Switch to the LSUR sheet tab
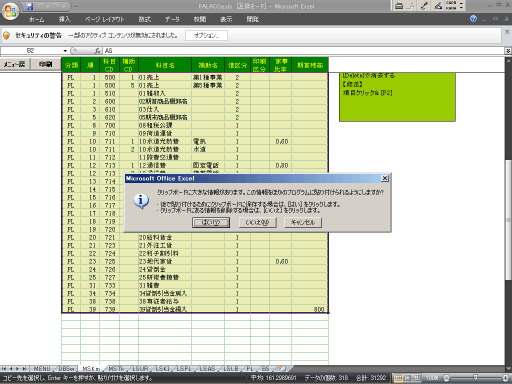Screen dimensions: 512x384 pyautogui.click(x=140, y=369)
